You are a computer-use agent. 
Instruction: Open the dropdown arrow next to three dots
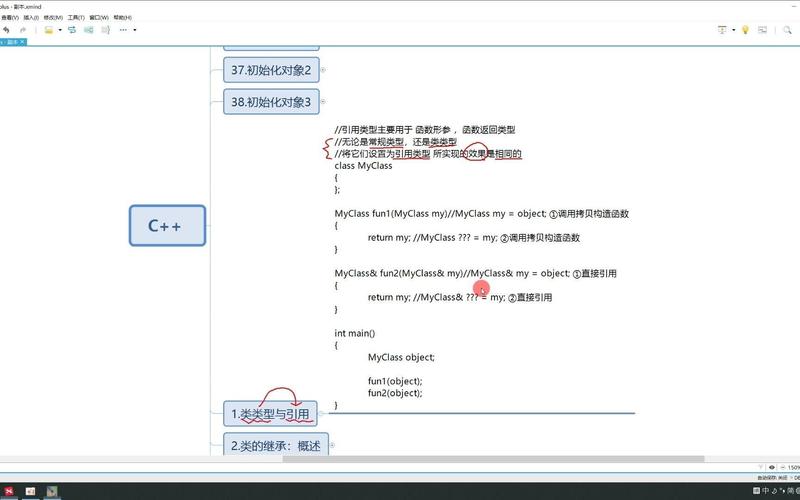(x=135, y=30)
